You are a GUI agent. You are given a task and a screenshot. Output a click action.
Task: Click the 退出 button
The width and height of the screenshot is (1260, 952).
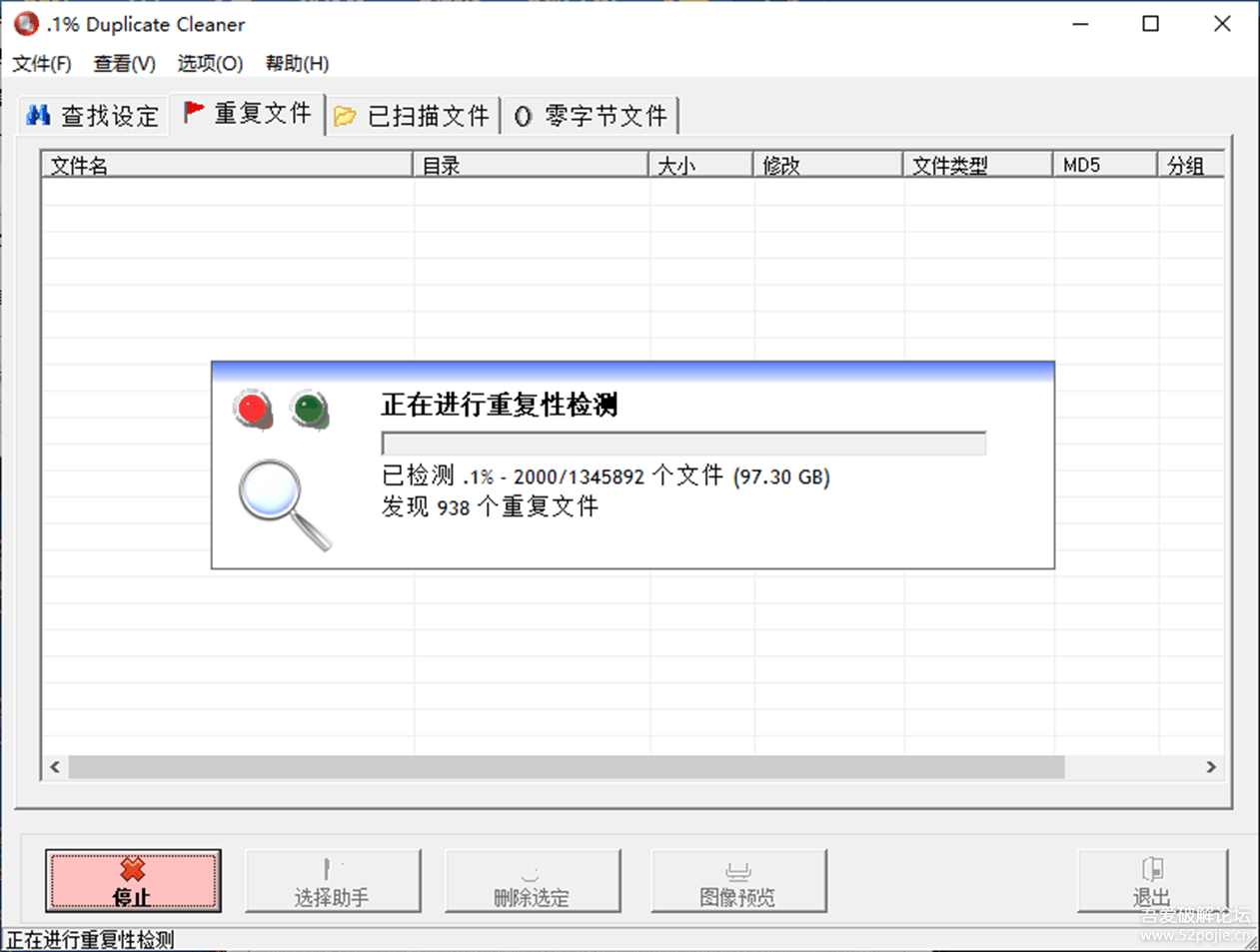pos(1152,881)
